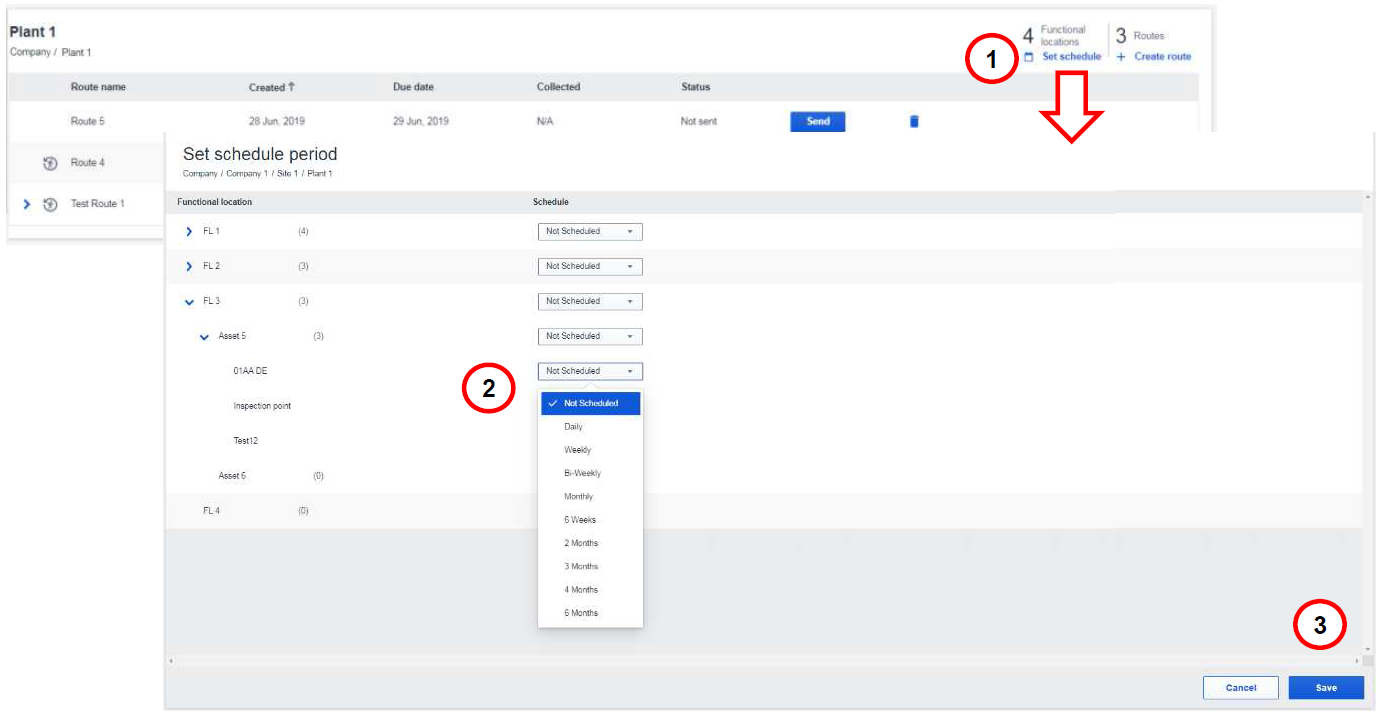Click the recurring clock icon next to Test Route 1
The height and width of the screenshot is (718, 1384).
[x=50, y=204]
